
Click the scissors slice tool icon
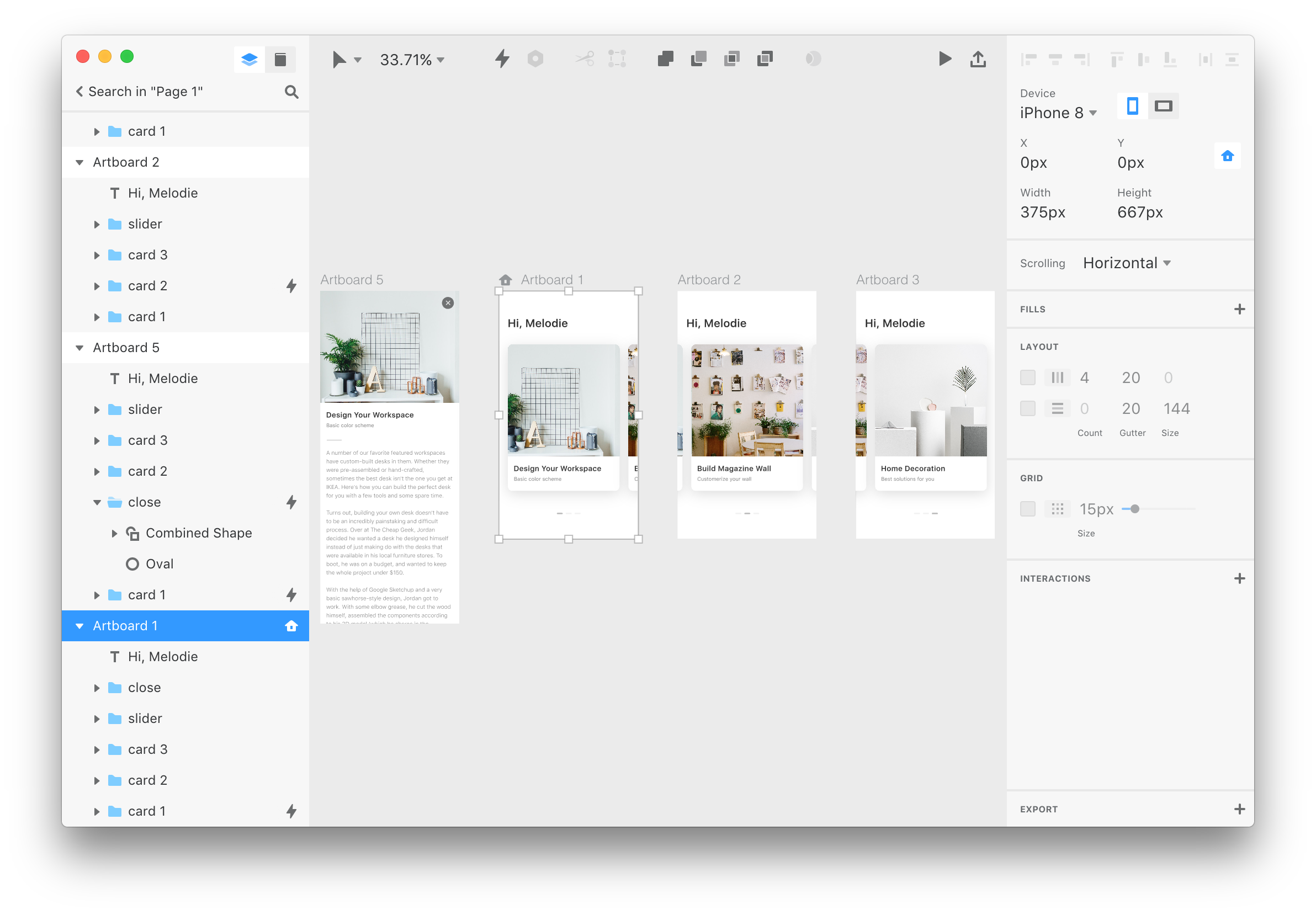point(585,58)
